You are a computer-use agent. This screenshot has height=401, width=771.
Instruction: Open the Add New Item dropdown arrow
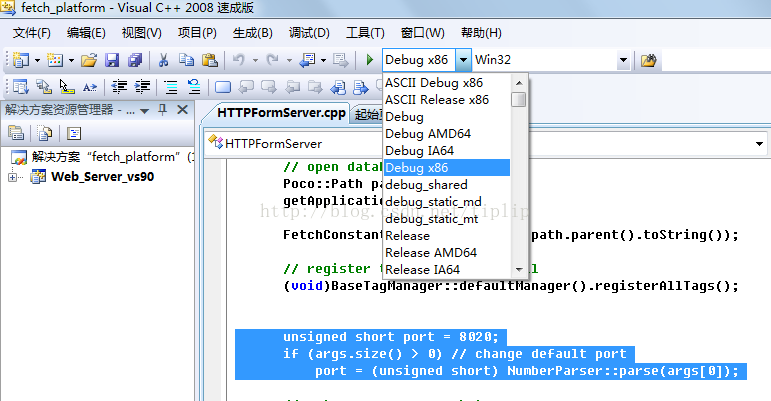coord(71,60)
